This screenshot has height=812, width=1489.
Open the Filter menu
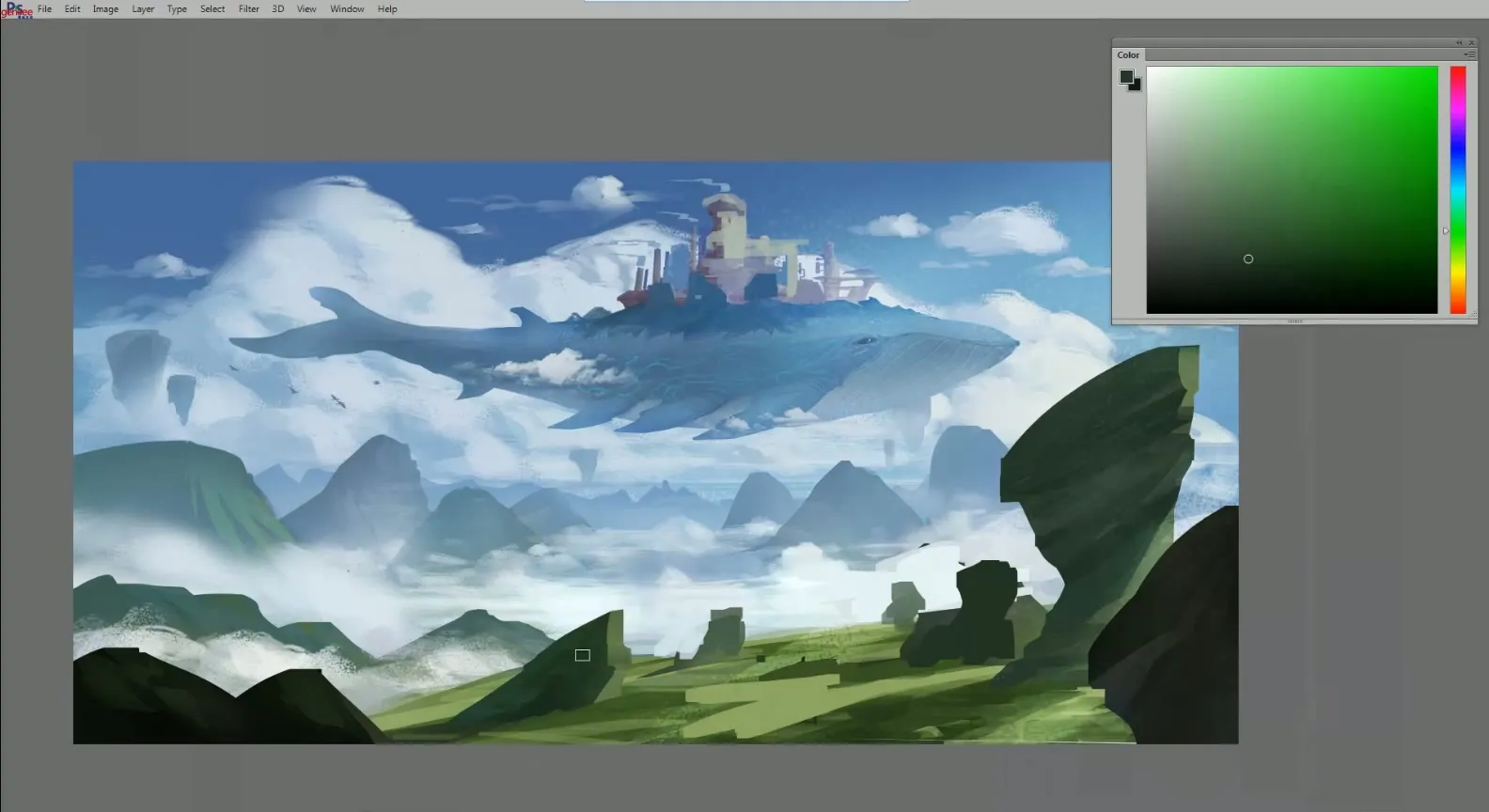point(249,9)
